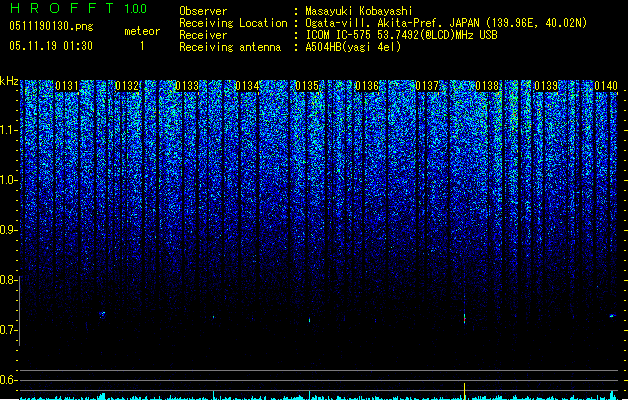
Task: Click the HROFFT 1.0.0 title text
Action: [x=78, y=8]
